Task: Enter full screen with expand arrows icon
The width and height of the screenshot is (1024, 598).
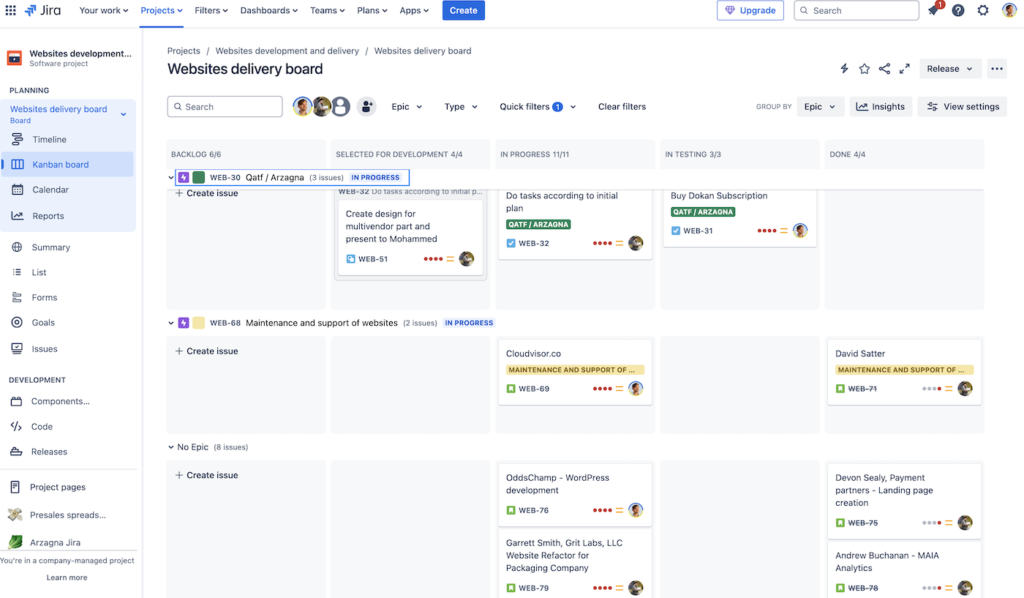Action: [x=904, y=69]
